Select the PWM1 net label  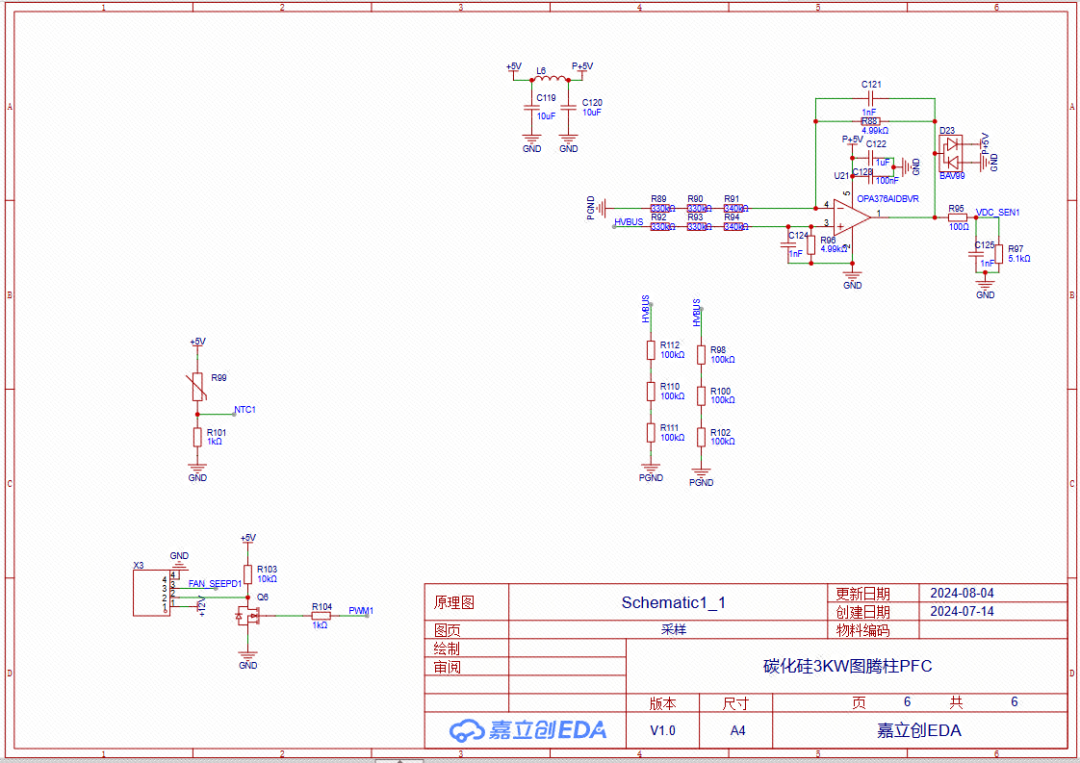coord(361,610)
